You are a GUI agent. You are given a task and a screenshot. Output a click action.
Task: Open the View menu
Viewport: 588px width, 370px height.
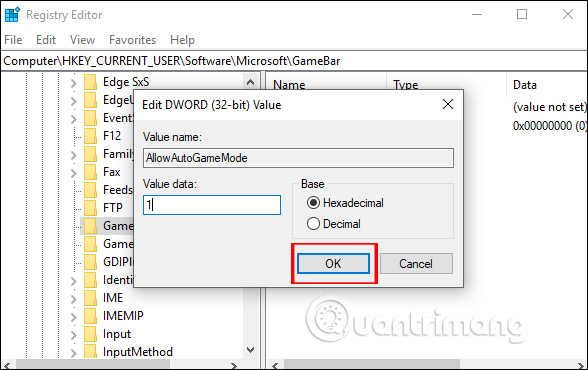[x=82, y=40]
